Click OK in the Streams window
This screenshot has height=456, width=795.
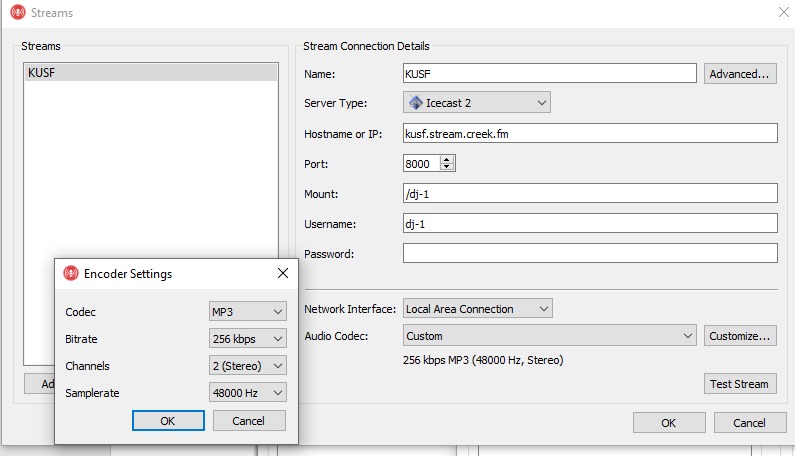669,423
